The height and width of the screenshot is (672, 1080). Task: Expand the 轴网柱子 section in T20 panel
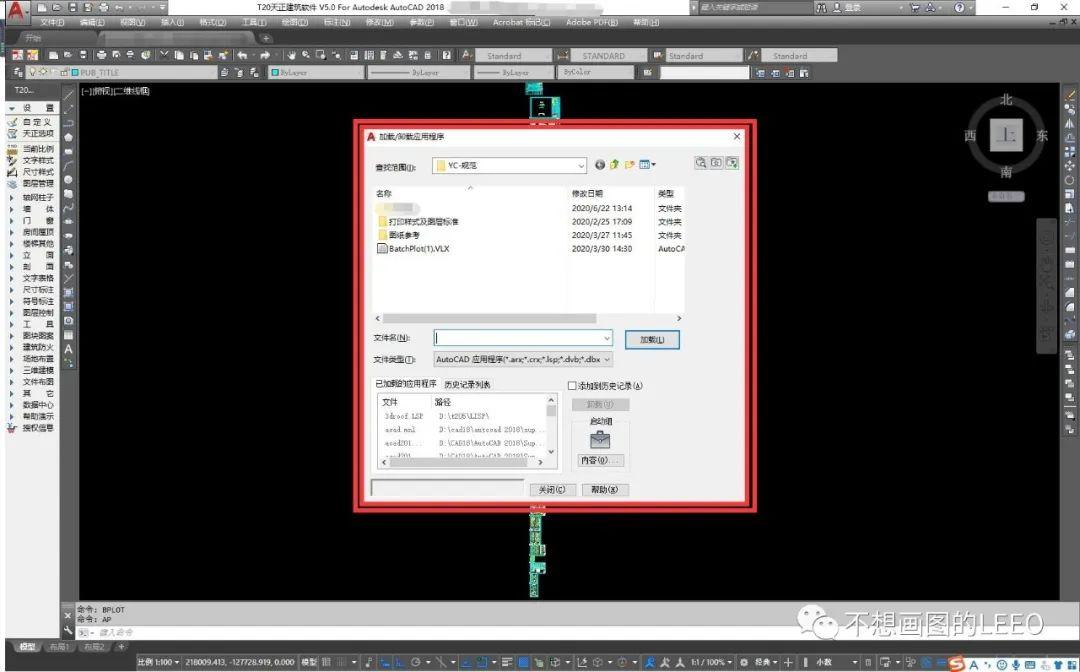[x=11, y=198]
